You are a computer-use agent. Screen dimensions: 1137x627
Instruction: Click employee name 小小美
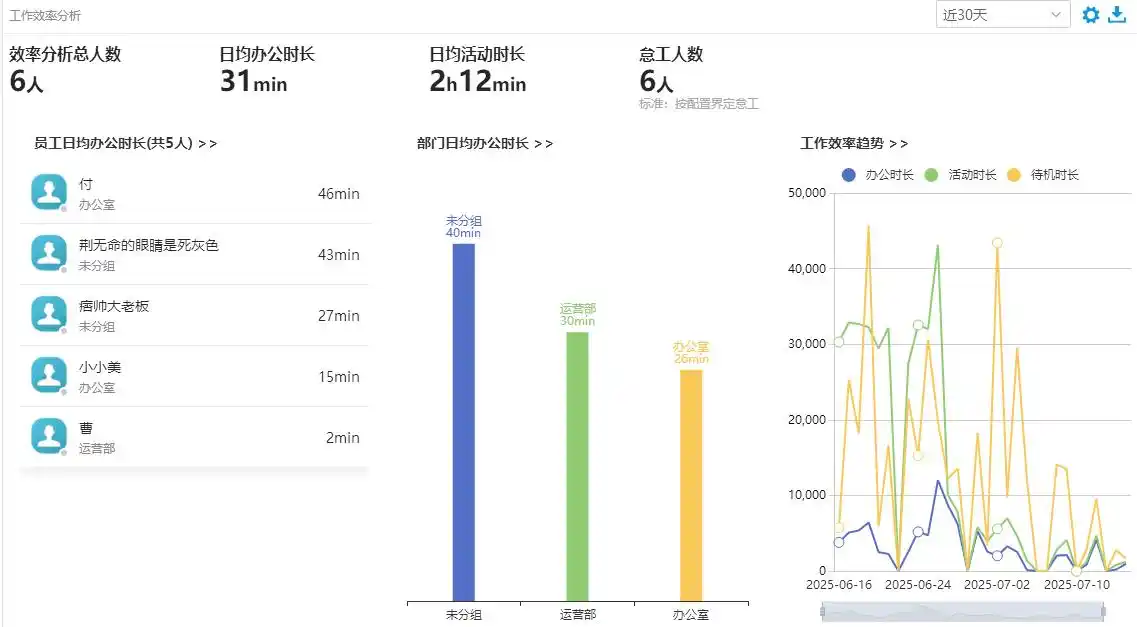100,367
